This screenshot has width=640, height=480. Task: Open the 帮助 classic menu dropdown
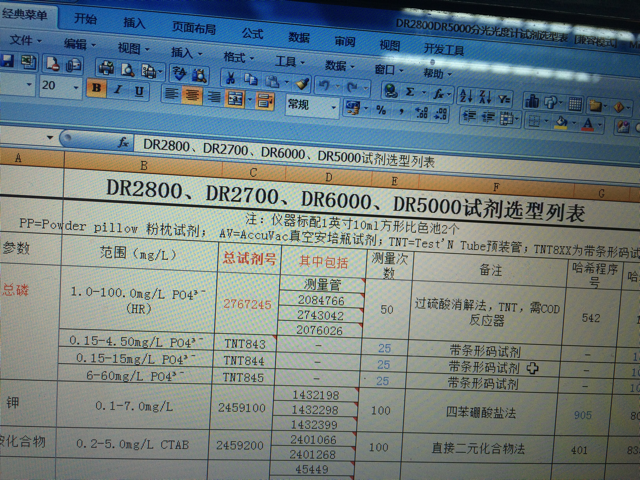pyautogui.click(x=437, y=74)
